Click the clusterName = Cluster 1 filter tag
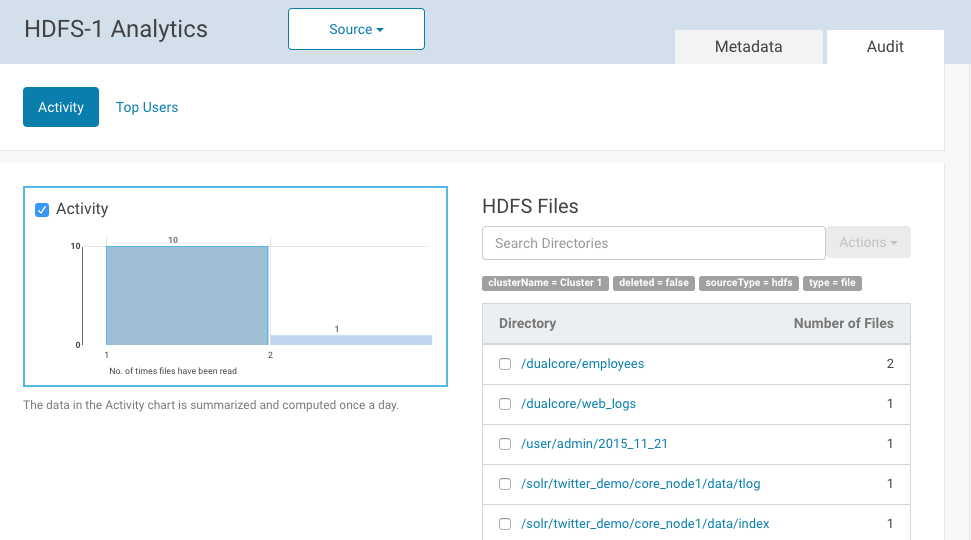 click(545, 283)
